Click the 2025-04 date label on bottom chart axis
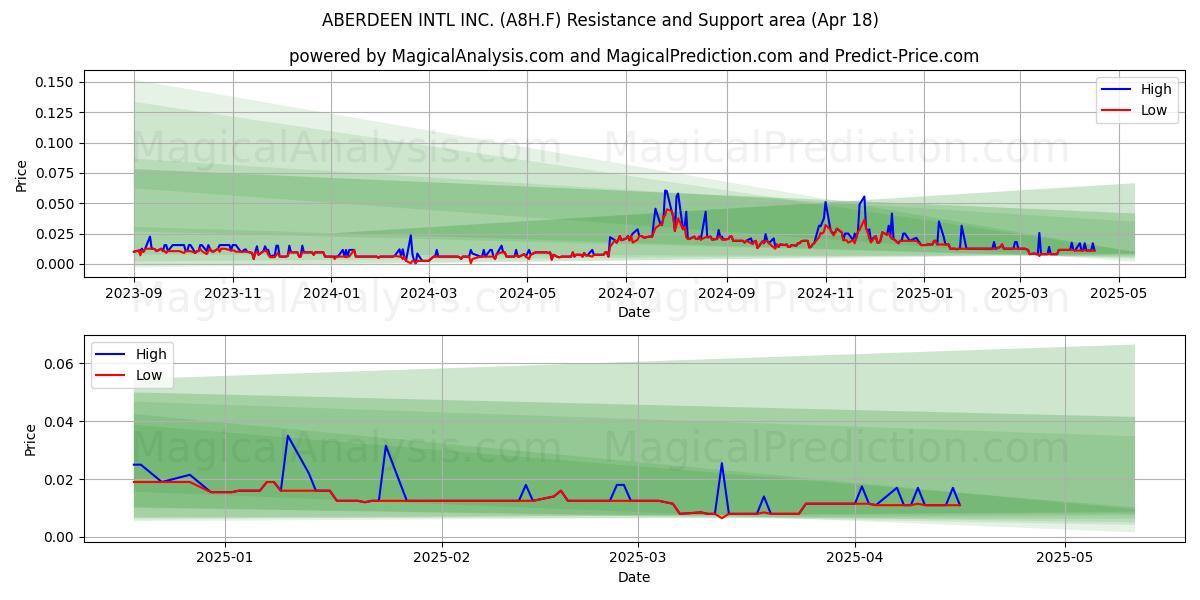 [855, 557]
